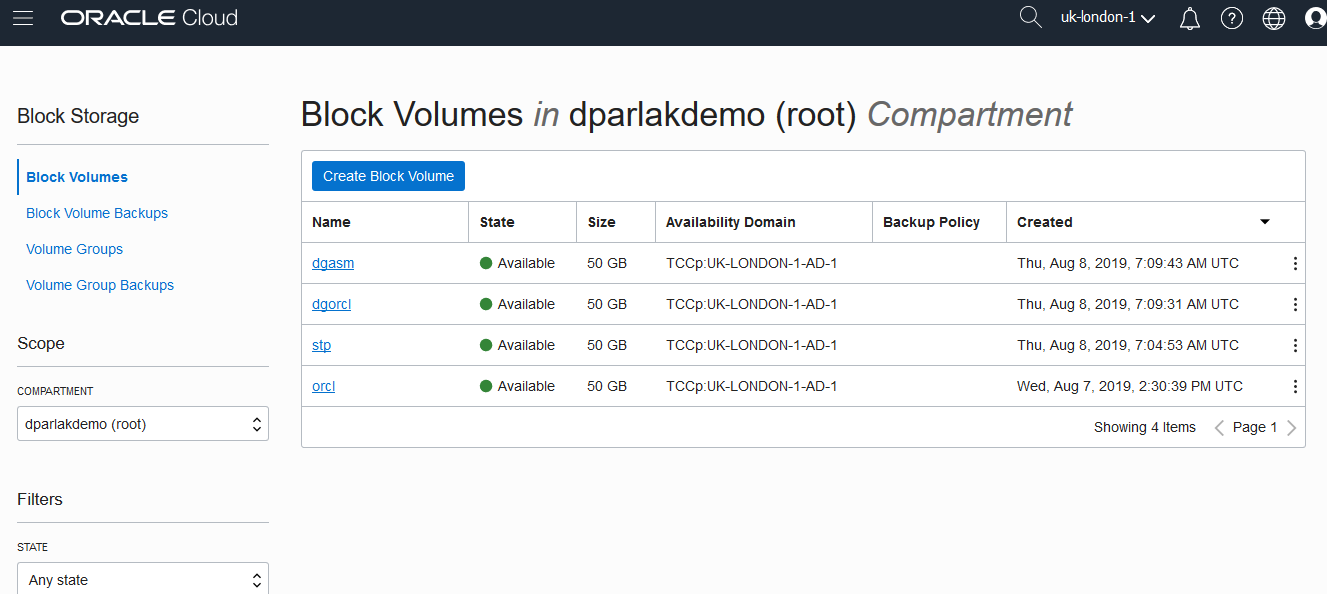The width and height of the screenshot is (1327, 594).
Task: Go to Volume Group Backups
Action: 100,285
